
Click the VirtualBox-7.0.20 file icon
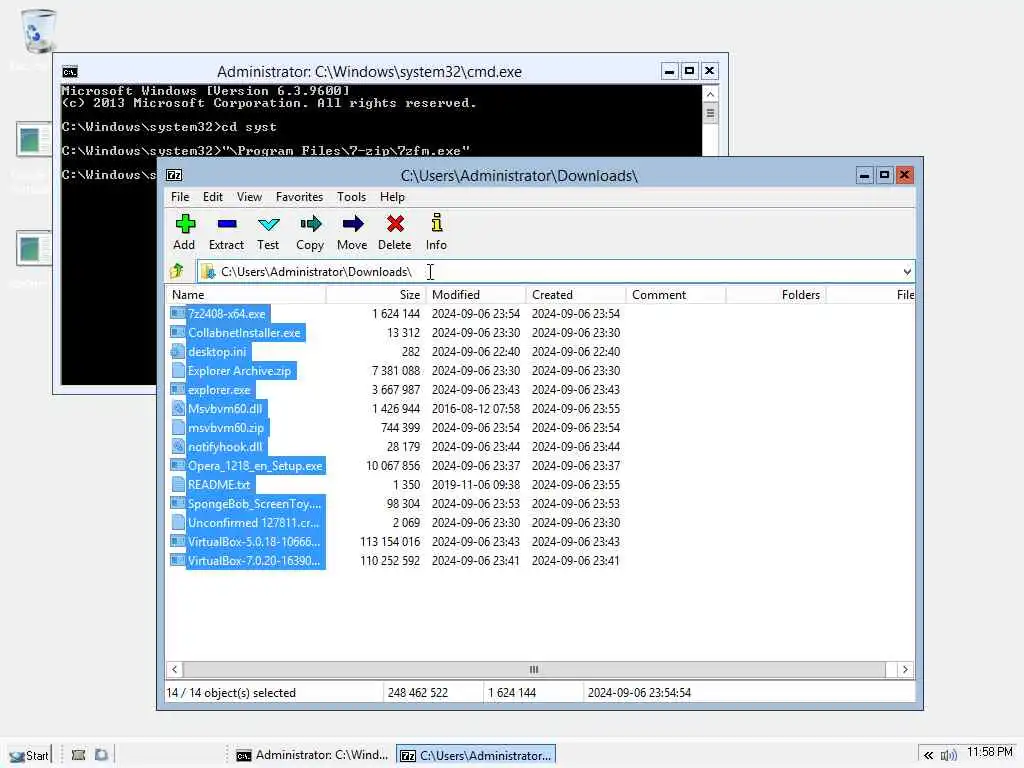(178, 560)
